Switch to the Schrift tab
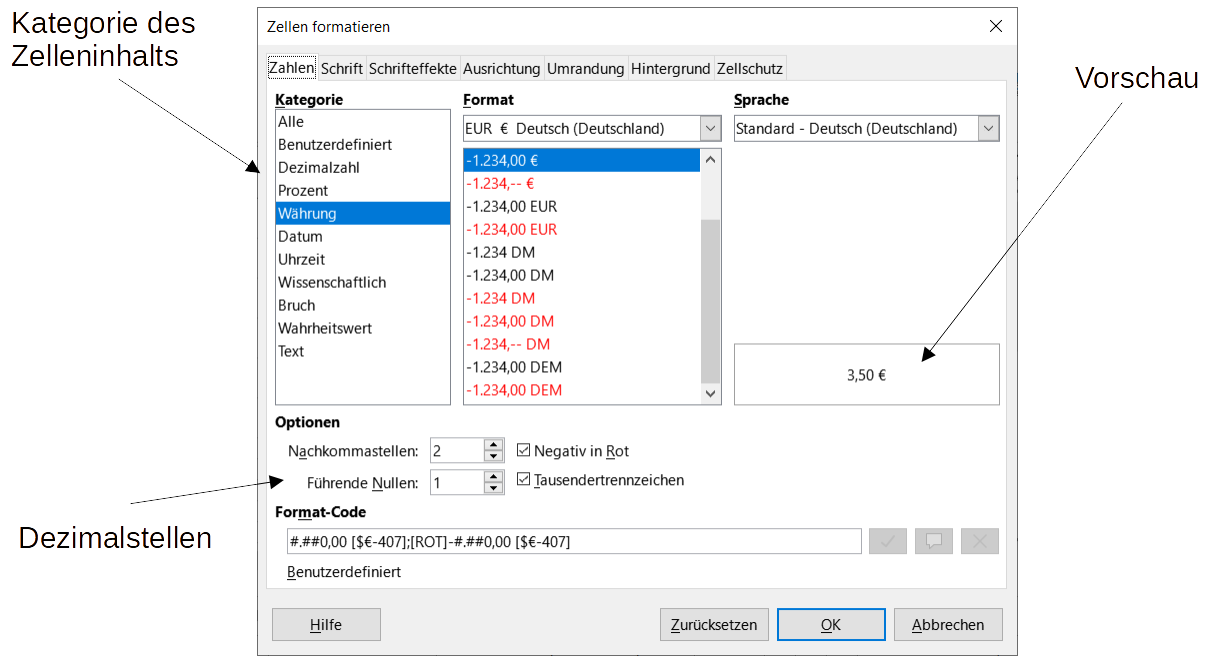This screenshot has height=657, width=1217. (342, 69)
